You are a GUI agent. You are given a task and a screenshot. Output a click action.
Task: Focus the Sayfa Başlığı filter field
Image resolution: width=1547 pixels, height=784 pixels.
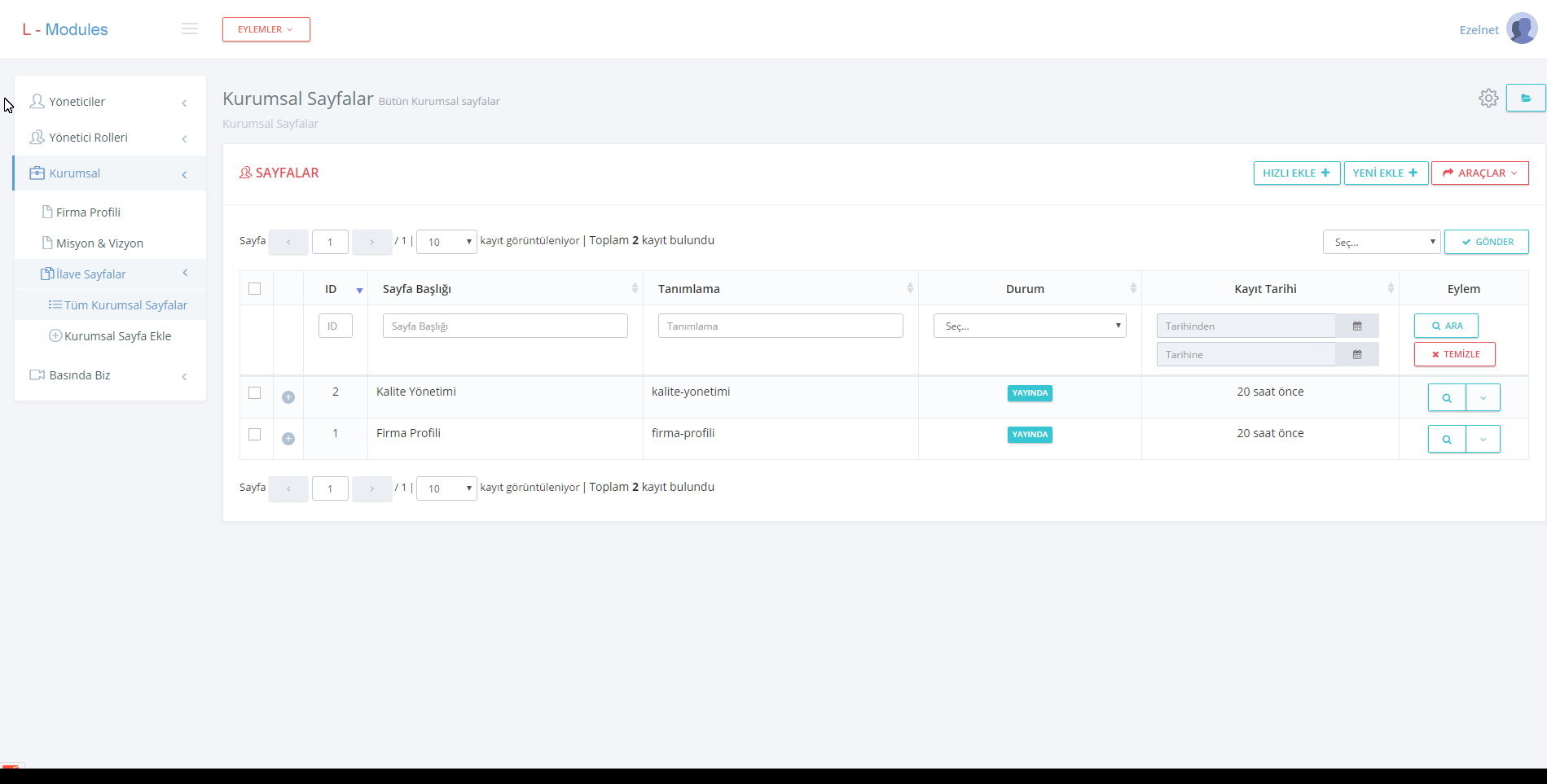[x=505, y=326]
